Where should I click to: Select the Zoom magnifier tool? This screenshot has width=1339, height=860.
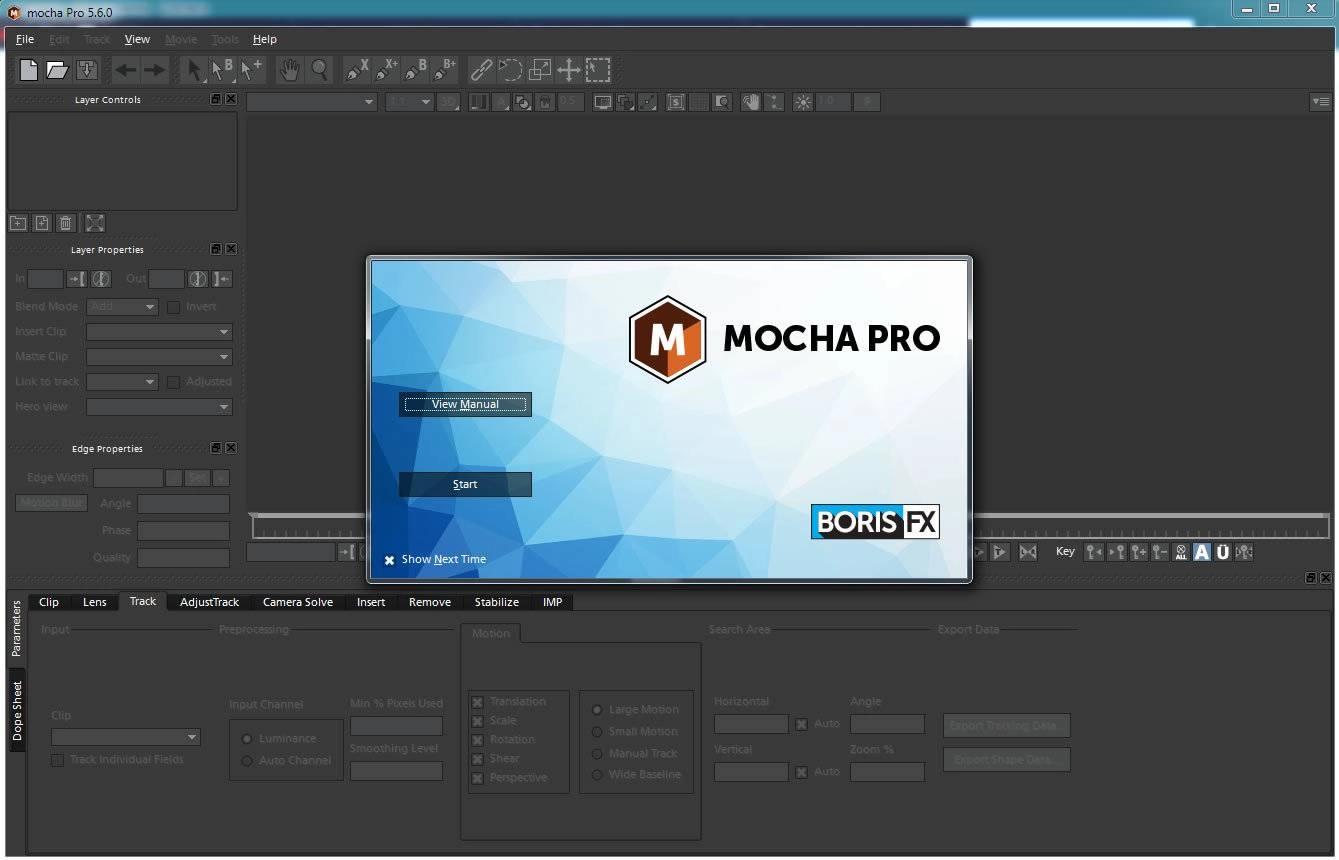click(x=319, y=70)
